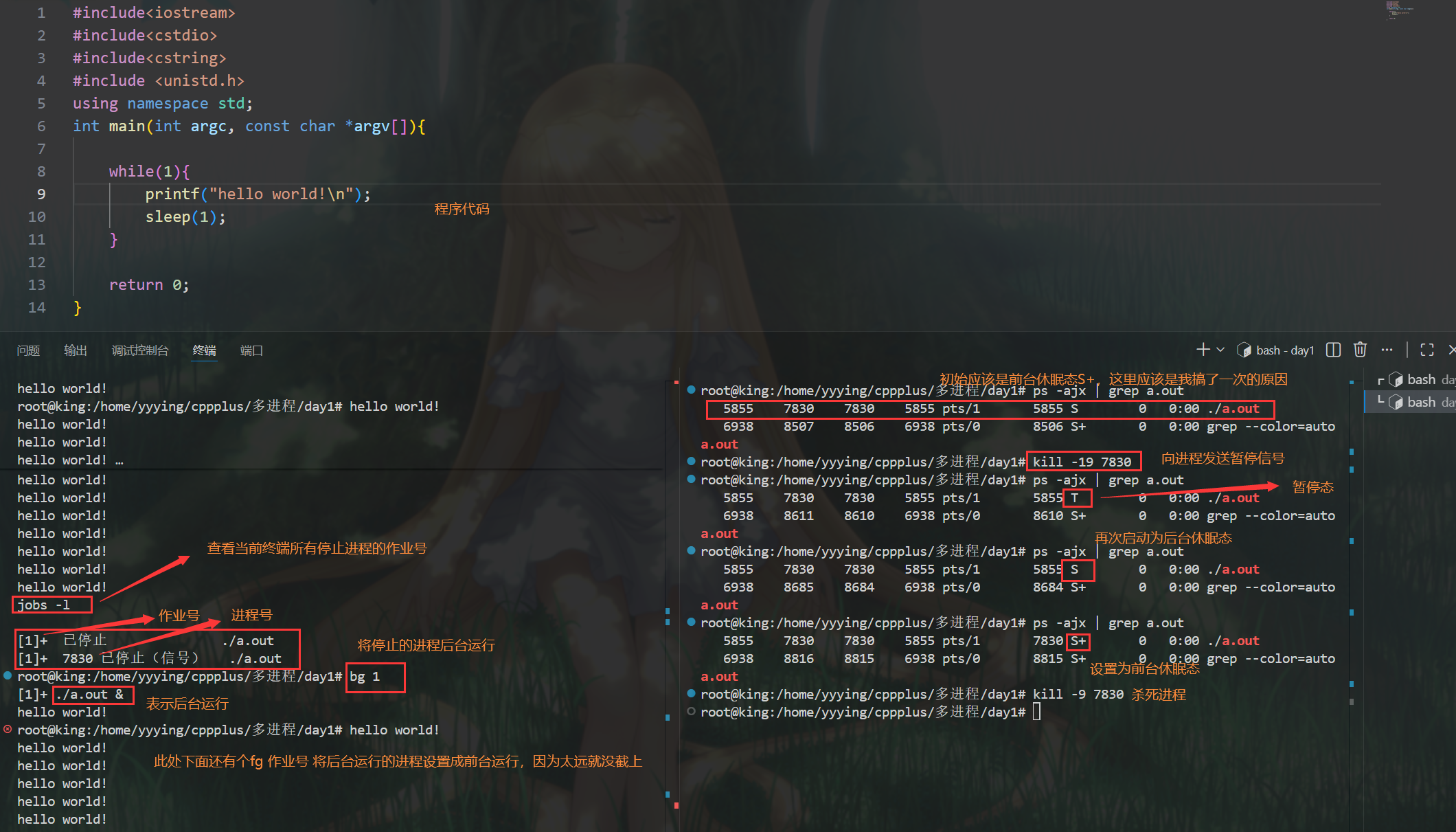The image size is (1456, 832).
Task: Close the terminal panel
Action: [x=1451, y=350]
